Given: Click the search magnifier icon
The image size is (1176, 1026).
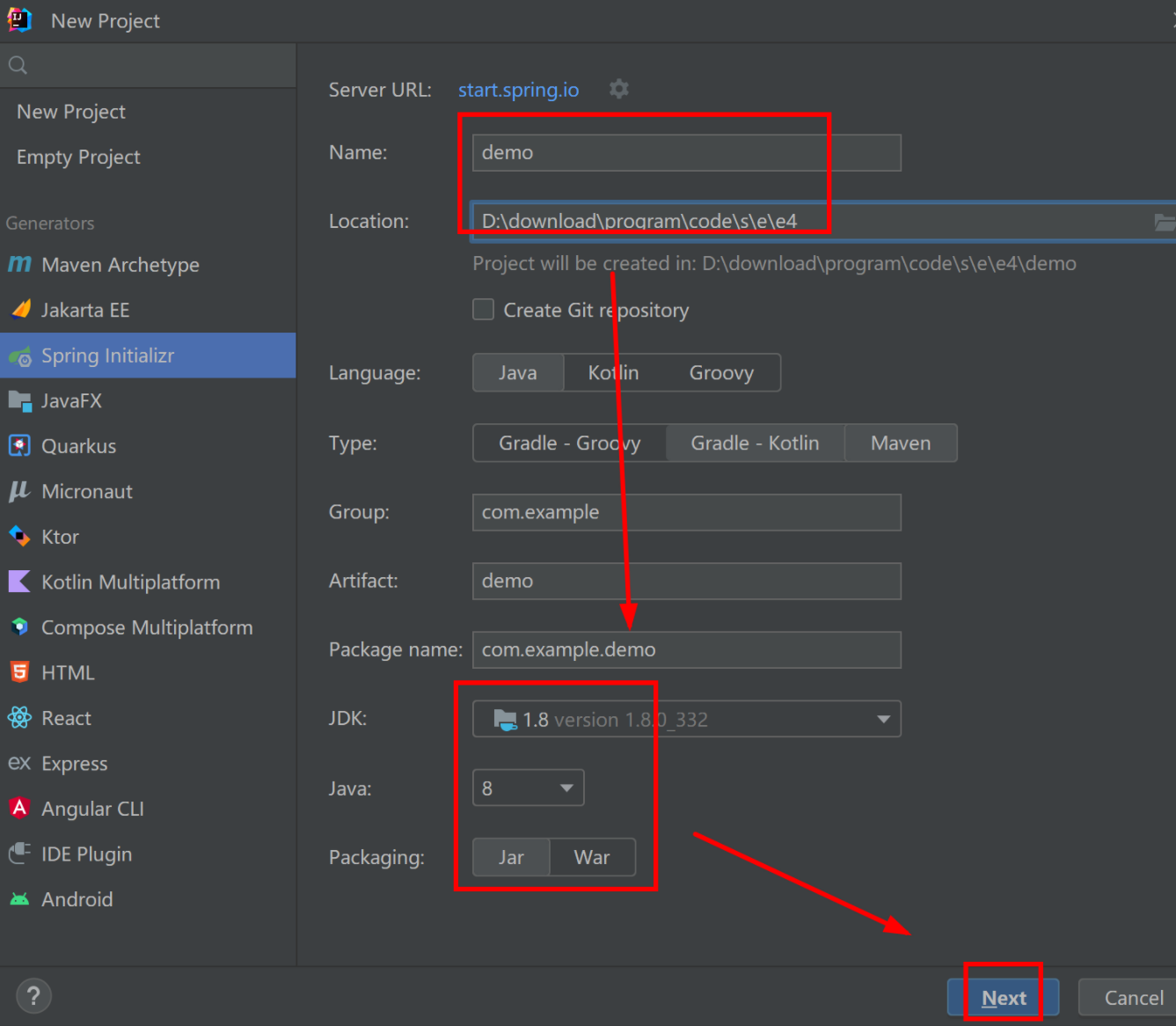Looking at the screenshot, I should 18,65.
